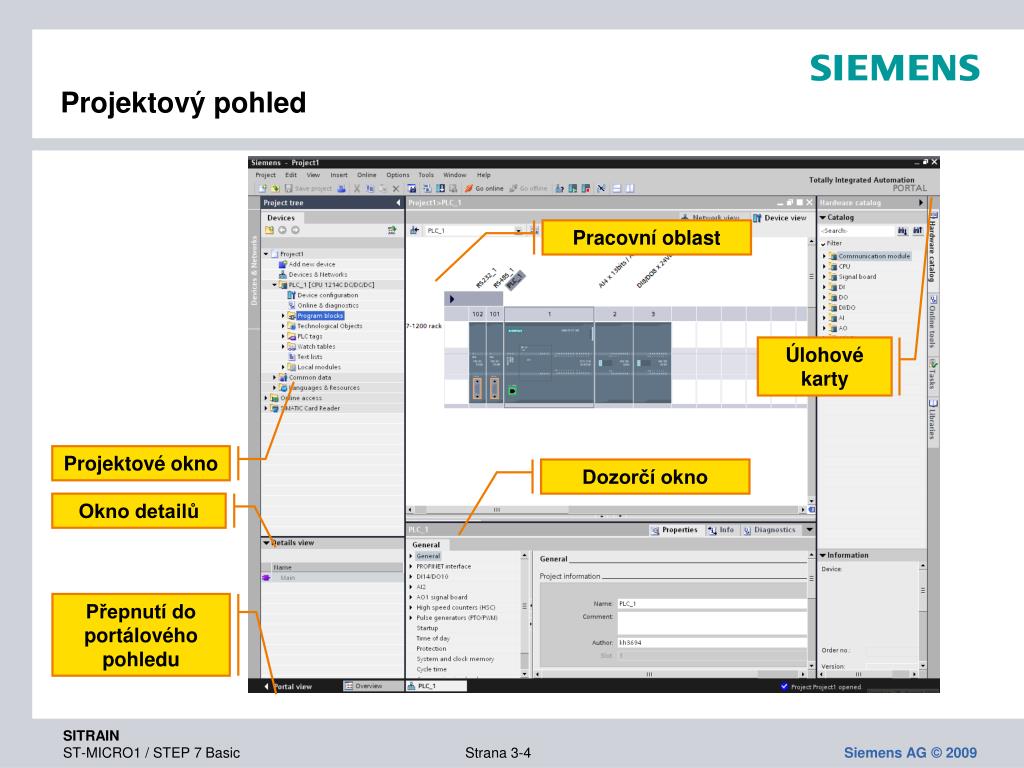The height and width of the screenshot is (768, 1024).
Task: Open Online & diagnostics tree item
Action: click(x=323, y=306)
